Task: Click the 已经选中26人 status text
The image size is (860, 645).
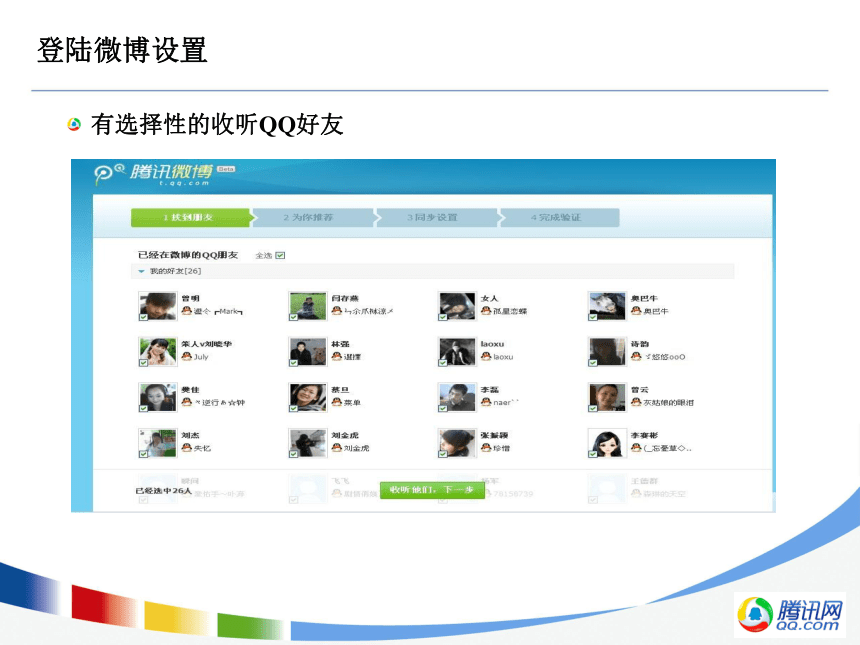Action: tap(163, 490)
